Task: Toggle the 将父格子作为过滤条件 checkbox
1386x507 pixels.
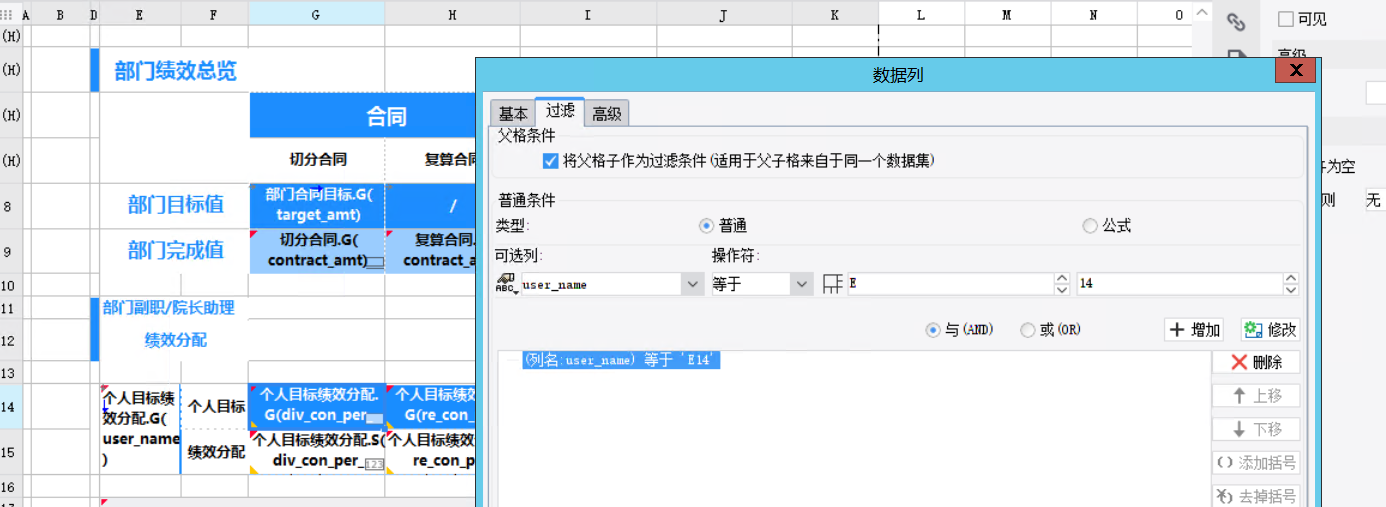Action: click(550, 160)
